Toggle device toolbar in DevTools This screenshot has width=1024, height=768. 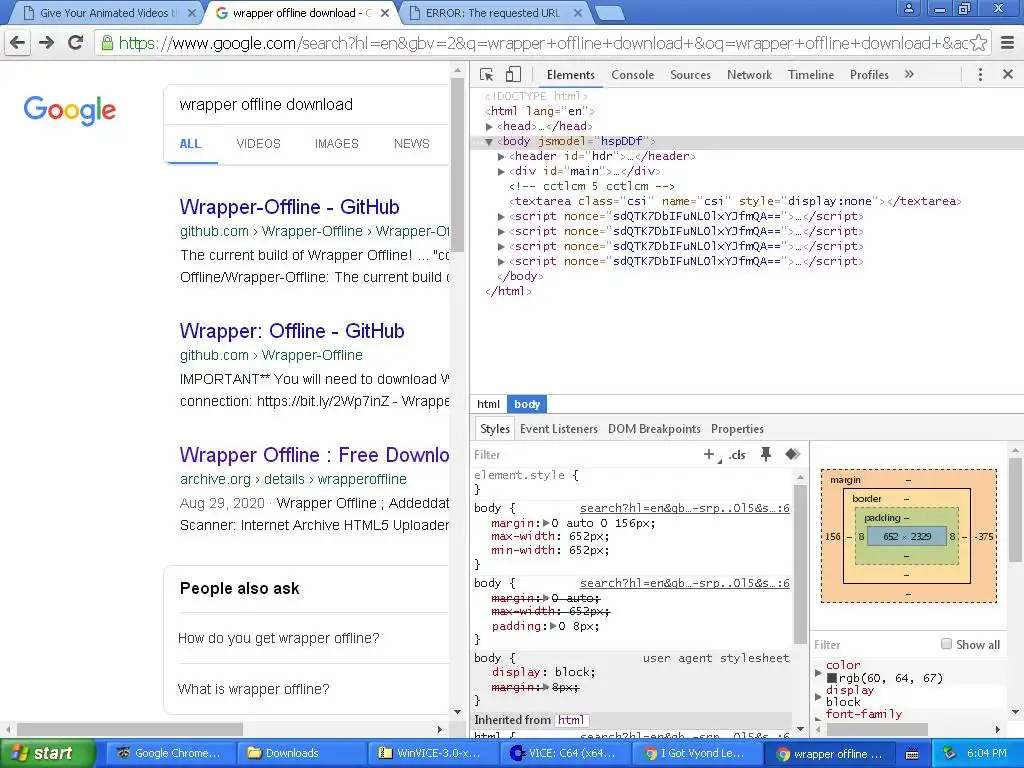coord(513,74)
